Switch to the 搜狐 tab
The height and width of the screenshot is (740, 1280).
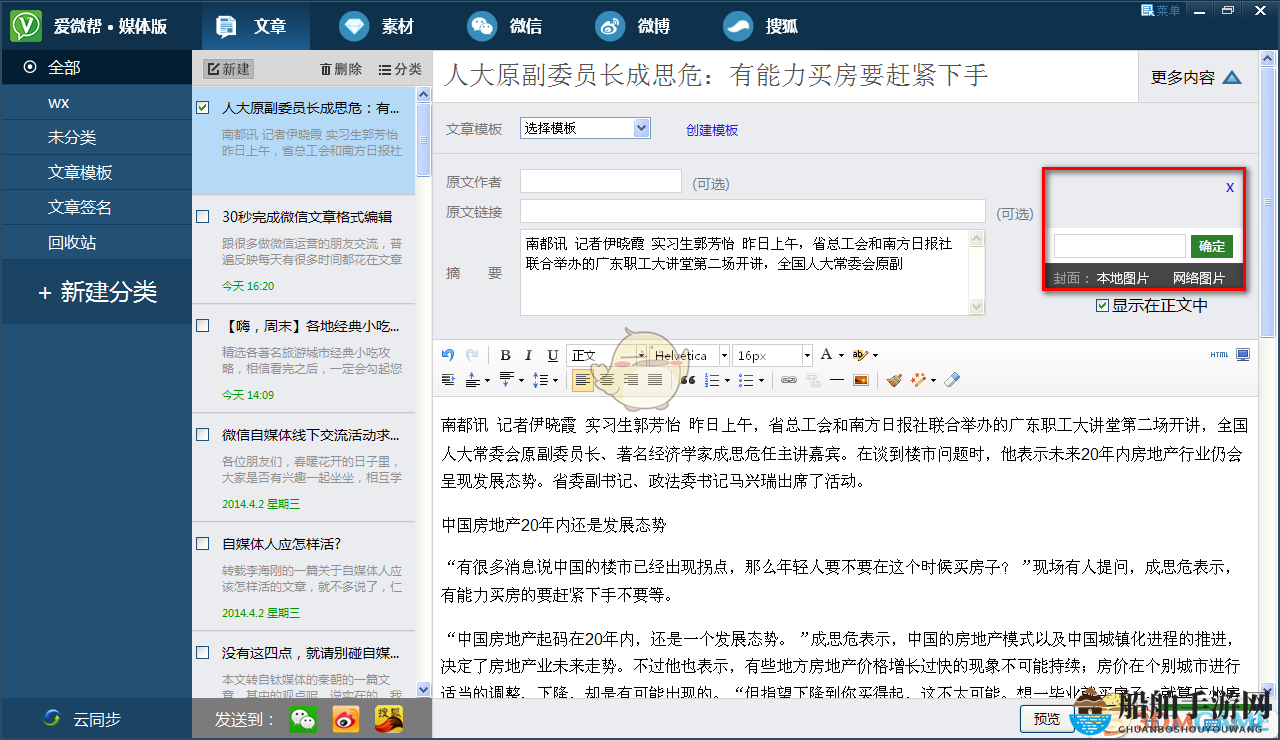761,26
